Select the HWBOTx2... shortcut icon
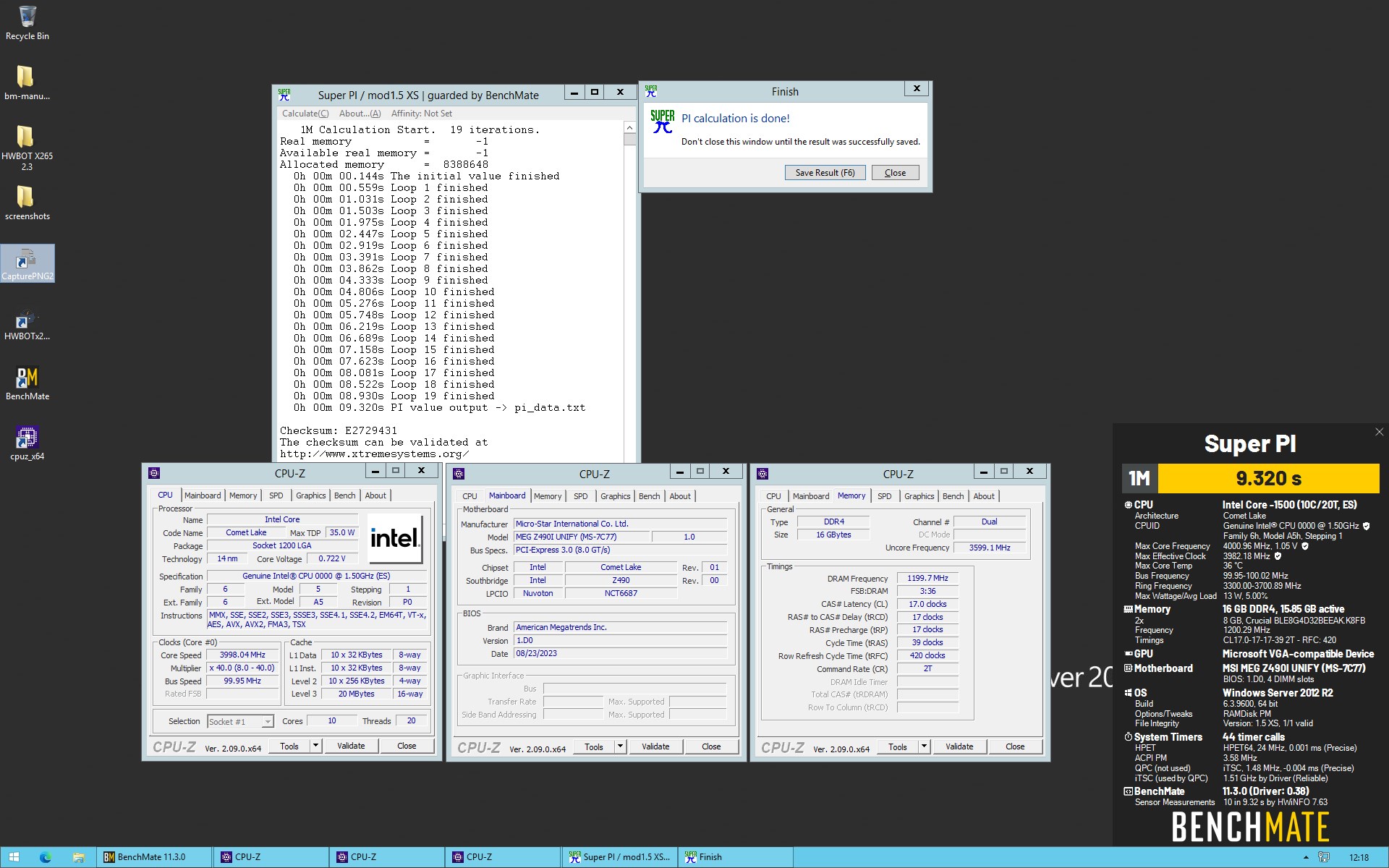Image resolution: width=1389 pixels, height=868 pixels. [27, 323]
